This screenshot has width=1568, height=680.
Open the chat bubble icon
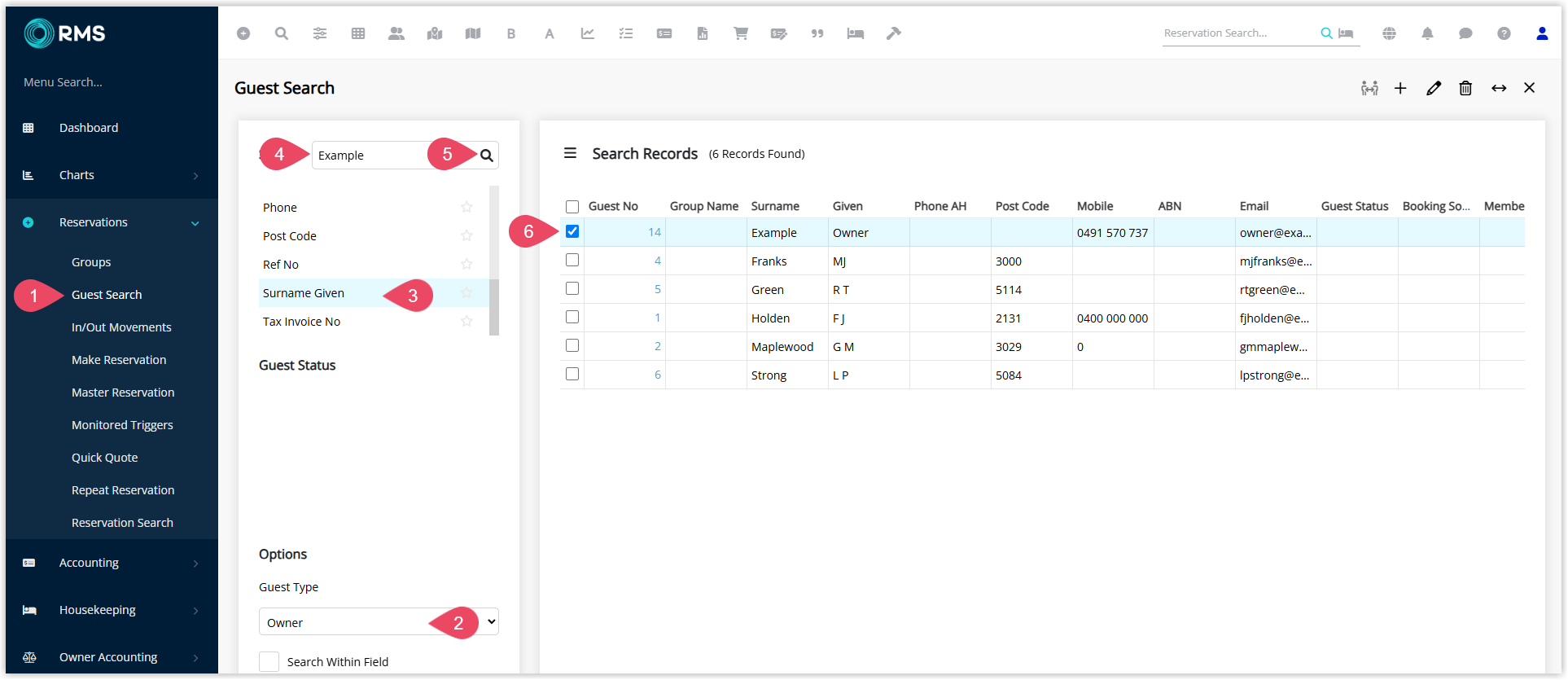pyautogui.click(x=1466, y=33)
